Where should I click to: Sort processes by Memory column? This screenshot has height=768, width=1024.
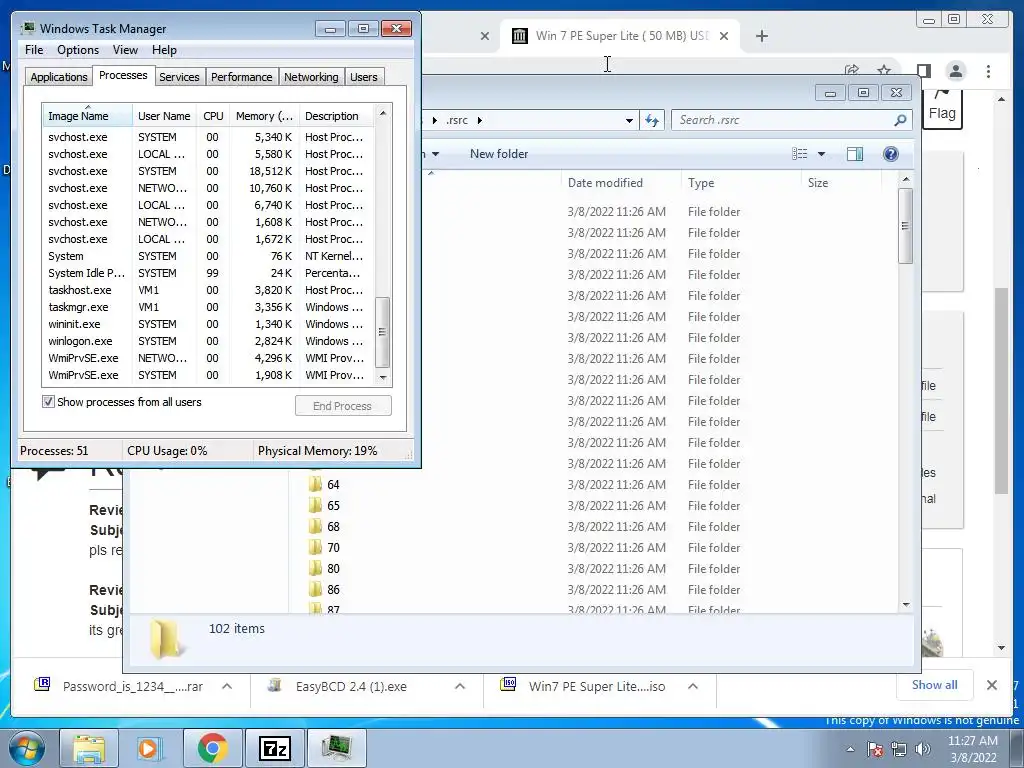tap(264, 116)
